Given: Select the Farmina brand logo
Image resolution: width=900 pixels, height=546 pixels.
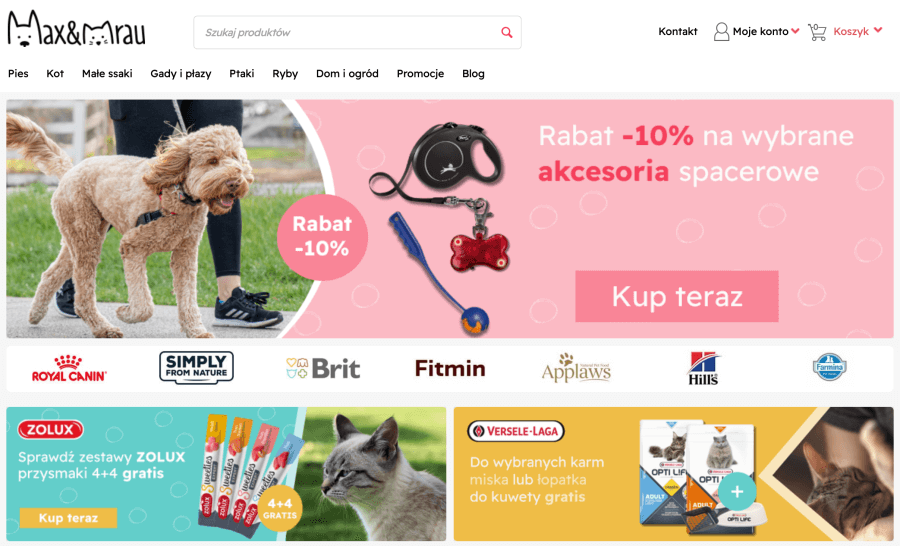Looking at the screenshot, I should point(829,367).
